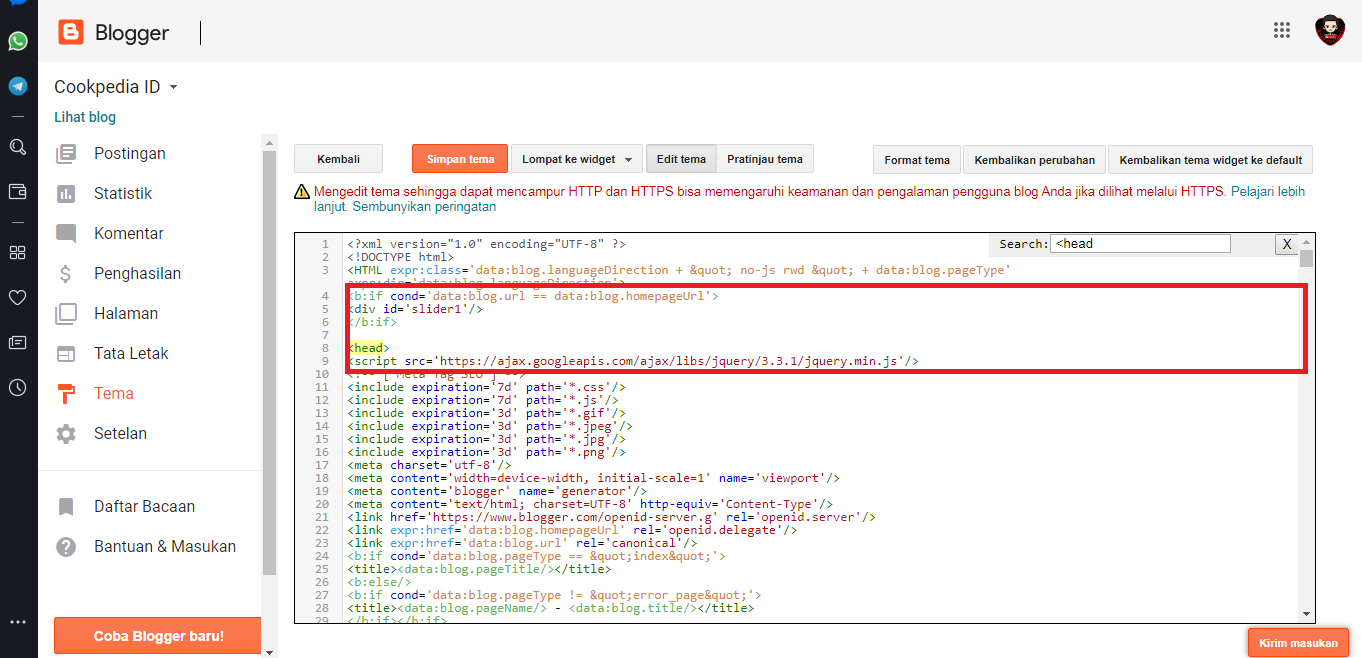Screen dimensions: 1362x658
Task: Open the Lompat ke widget dropdown
Action: pyautogui.click(x=576, y=159)
